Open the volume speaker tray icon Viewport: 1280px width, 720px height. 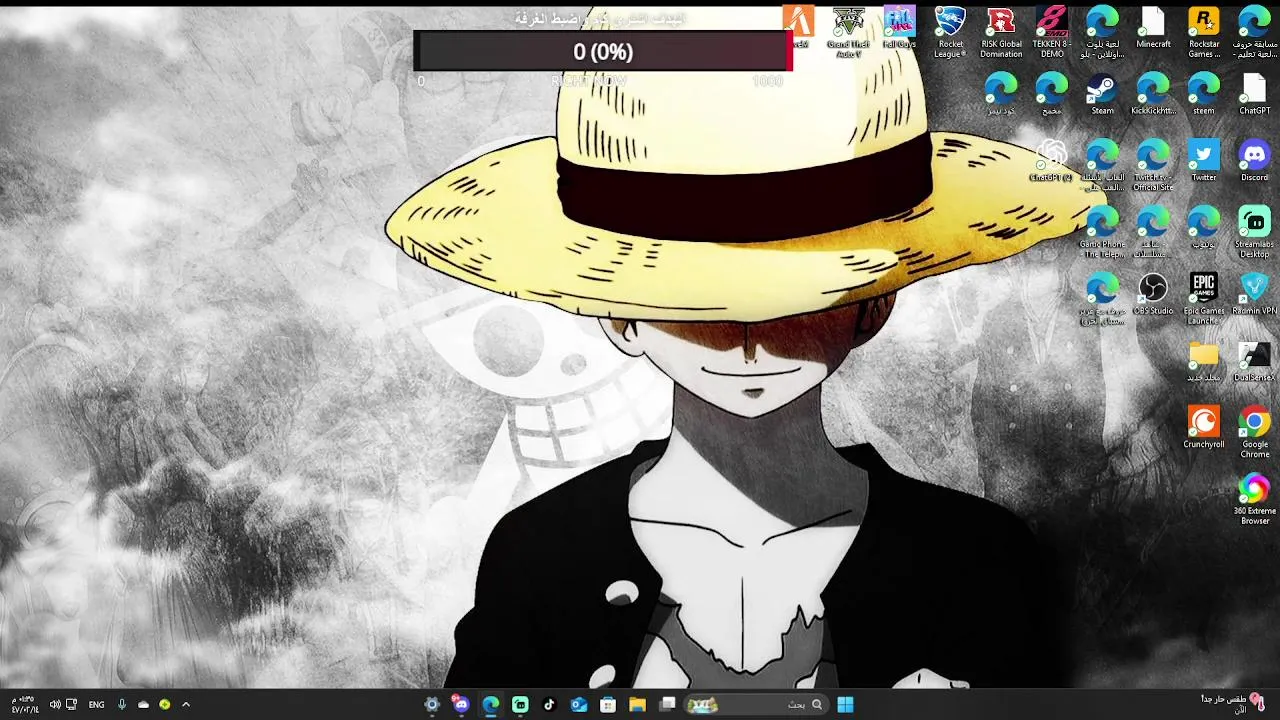point(54,704)
